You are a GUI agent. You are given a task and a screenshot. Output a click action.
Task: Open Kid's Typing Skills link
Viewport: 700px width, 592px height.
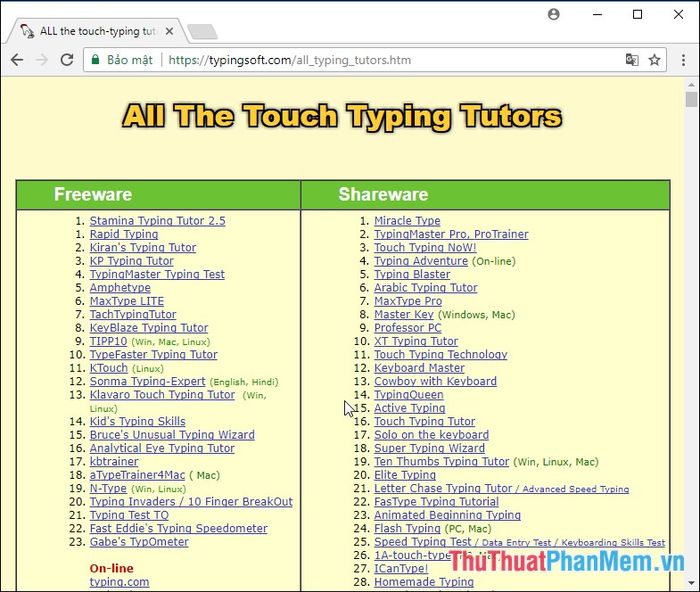(138, 421)
